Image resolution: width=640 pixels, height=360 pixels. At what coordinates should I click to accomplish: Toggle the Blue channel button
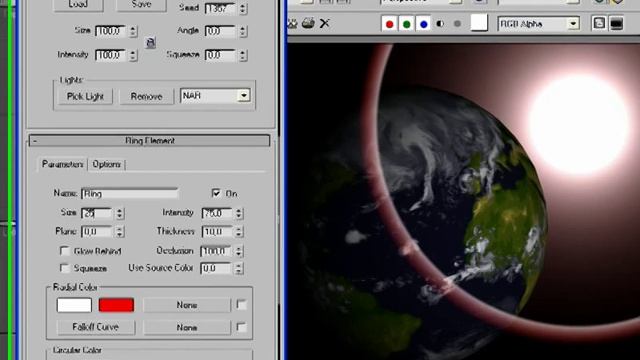pos(424,24)
